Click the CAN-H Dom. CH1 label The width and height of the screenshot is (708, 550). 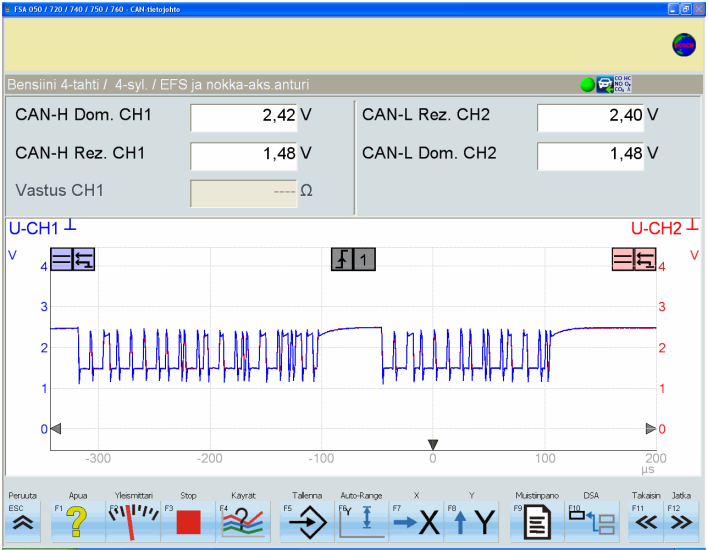83,115
